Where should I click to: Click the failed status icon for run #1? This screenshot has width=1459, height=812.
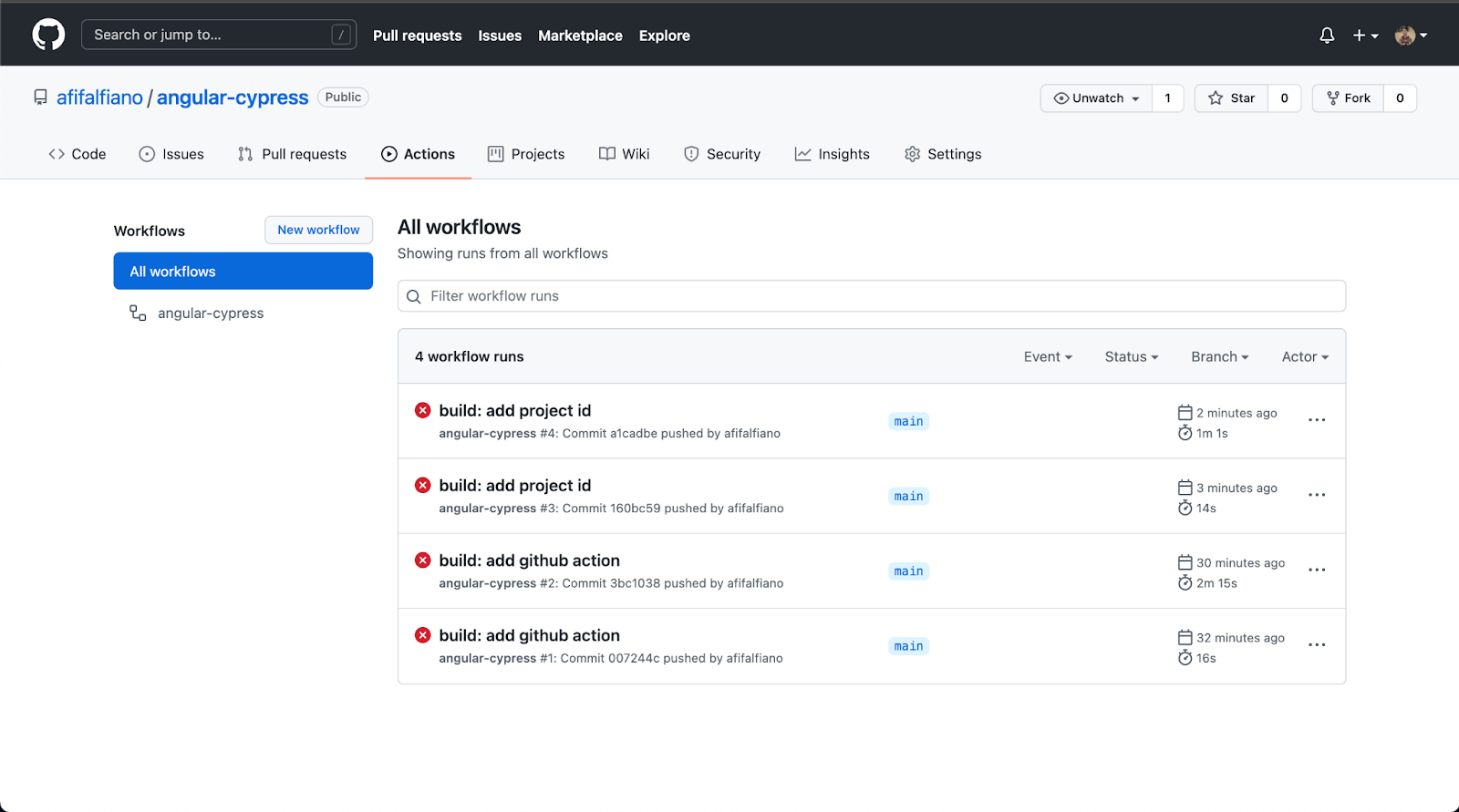point(423,634)
